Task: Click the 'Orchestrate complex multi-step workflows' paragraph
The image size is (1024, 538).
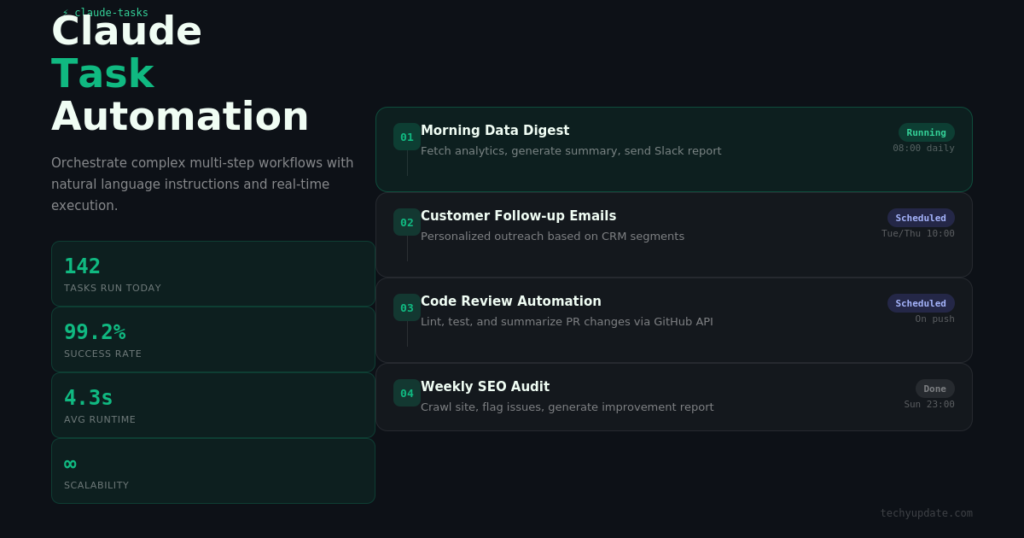Action: [202, 184]
